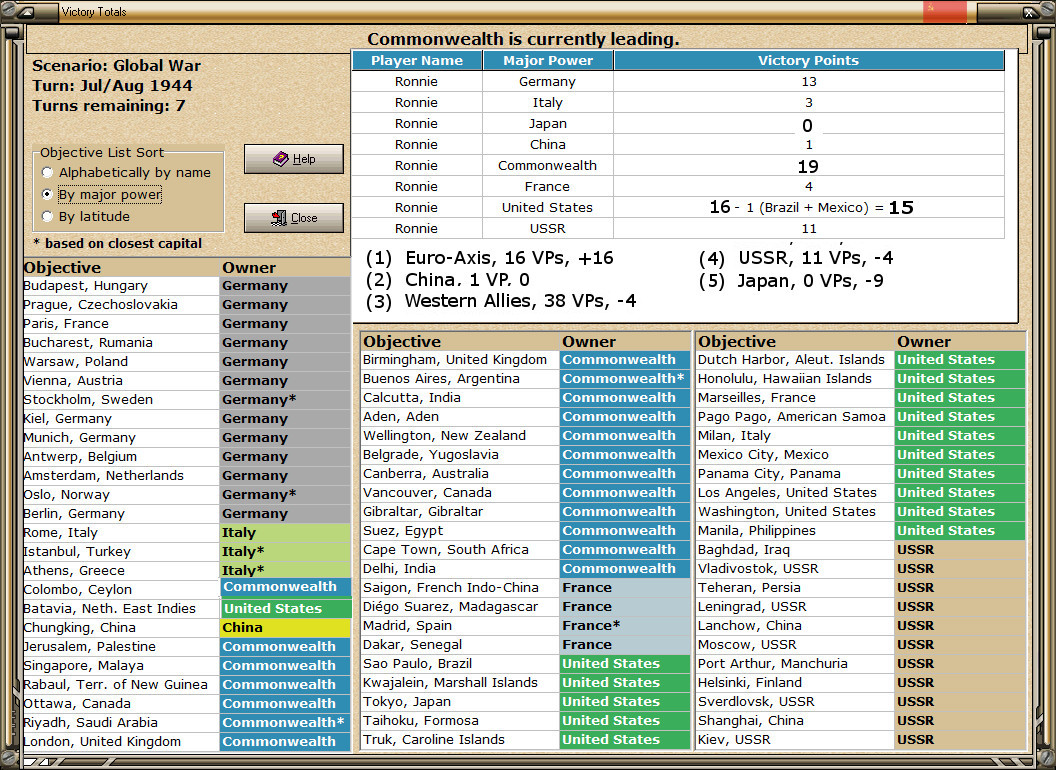
Task: Click the Victory Totals title text
Action: 94,11
